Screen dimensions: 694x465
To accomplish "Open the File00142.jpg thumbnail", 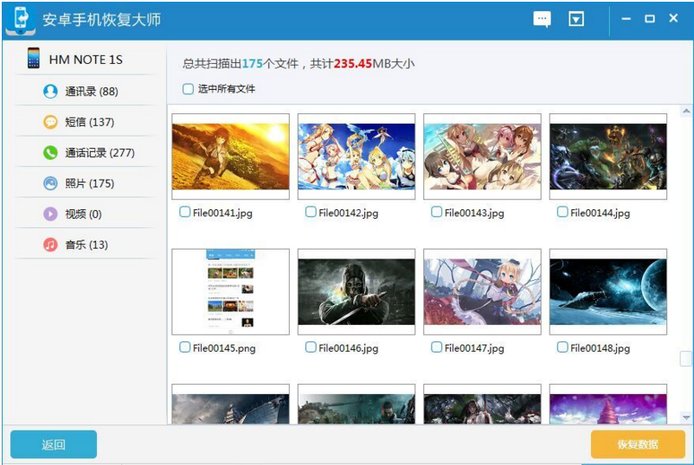I will pyautogui.click(x=356, y=156).
